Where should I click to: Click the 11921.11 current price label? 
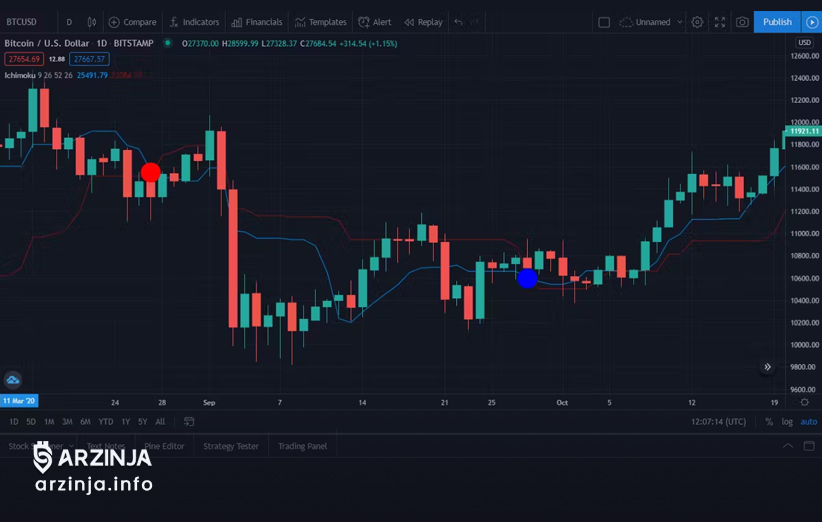tap(804, 131)
